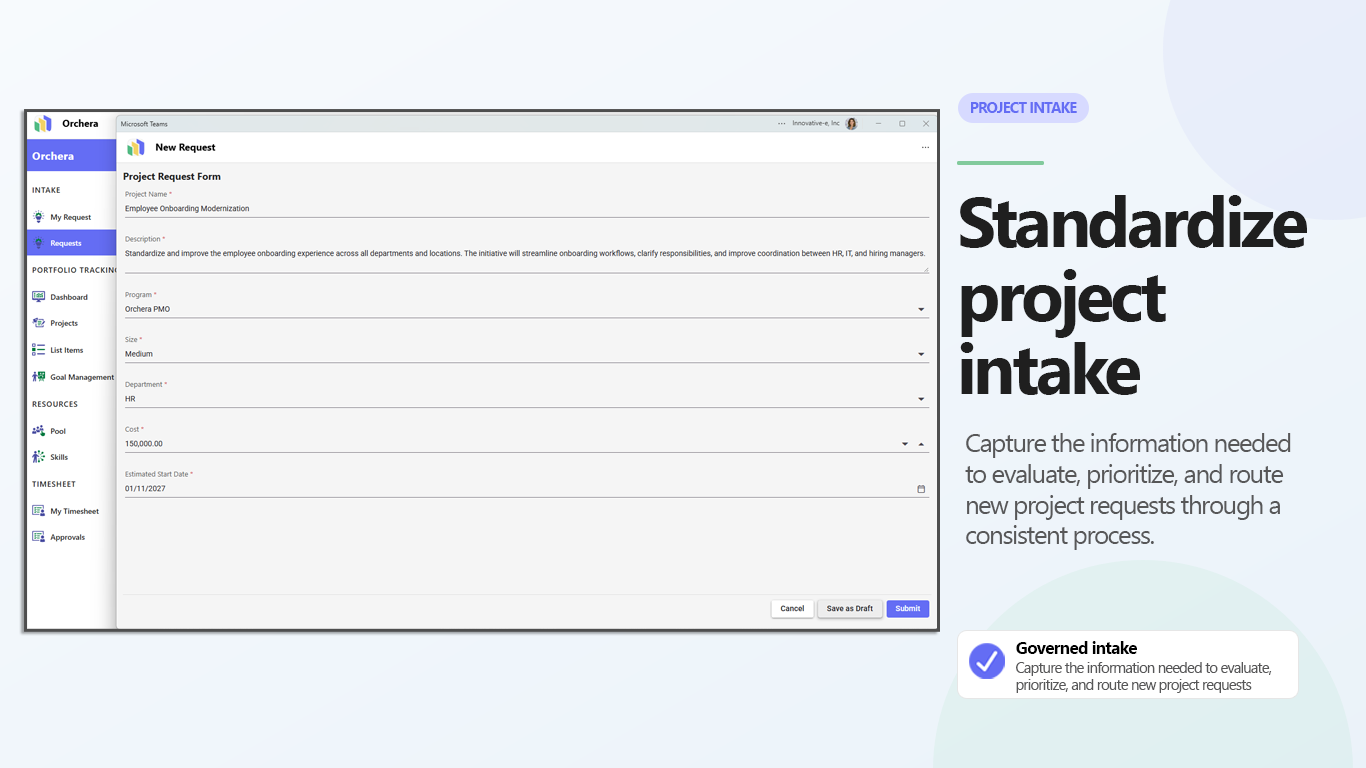This screenshot has height=768, width=1366.
Task: Click the Cancel button
Action: pyautogui.click(x=792, y=609)
